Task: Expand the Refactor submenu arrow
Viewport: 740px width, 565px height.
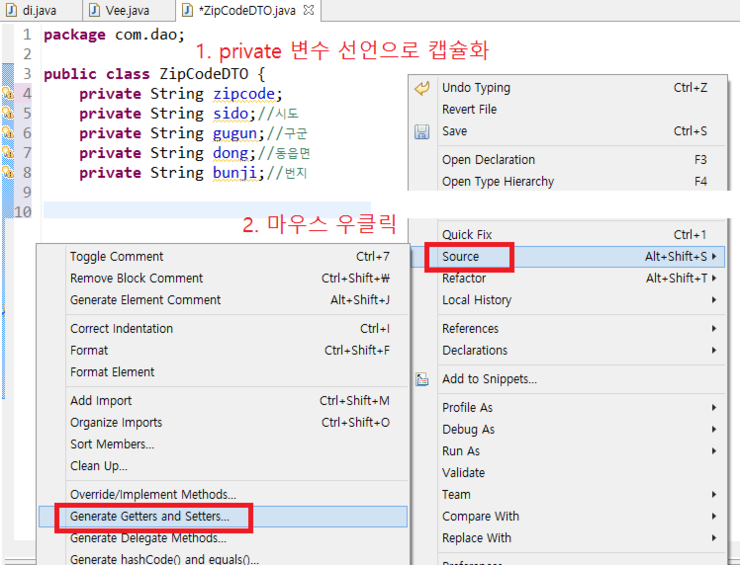Action: point(714,279)
